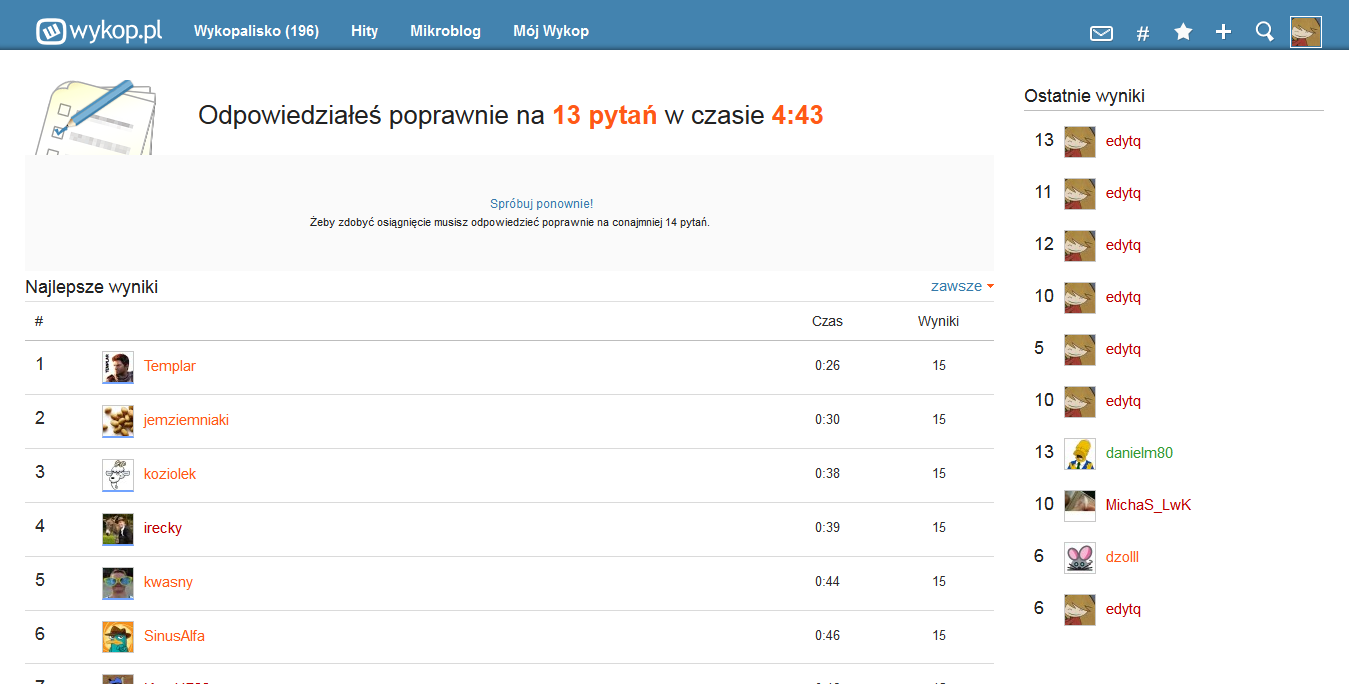Open the user profile avatar in header
Viewport: 1366px width, 684px height.
[1306, 32]
